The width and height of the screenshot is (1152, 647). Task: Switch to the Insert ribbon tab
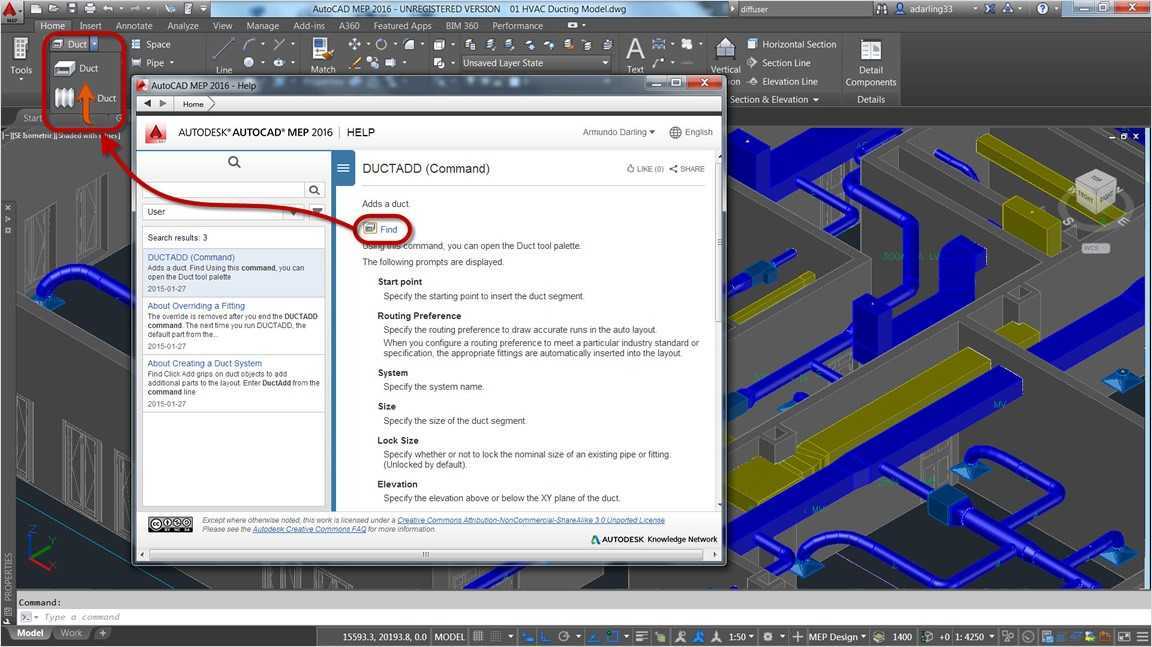pyautogui.click(x=90, y=26)
